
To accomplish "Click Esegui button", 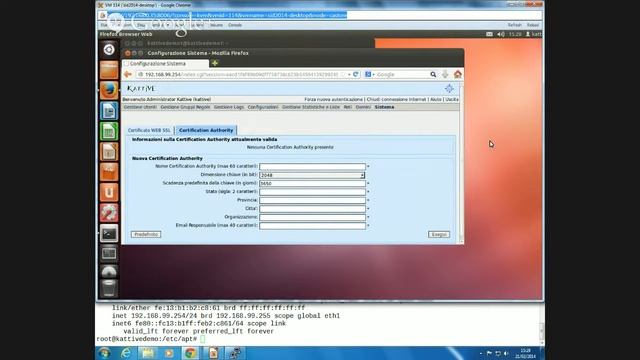I will (x=439, y=234).
